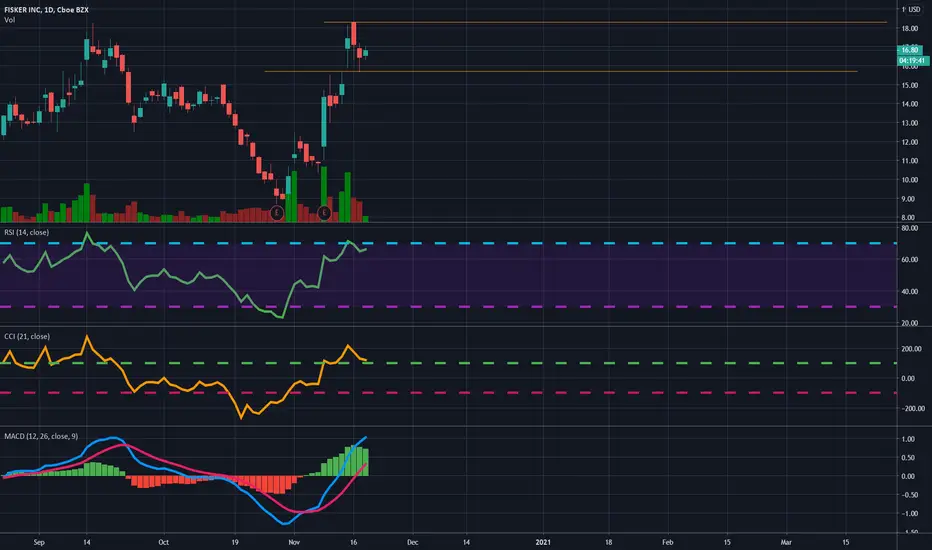Click the 9.00 price axis label

click(x=910, y=199)
